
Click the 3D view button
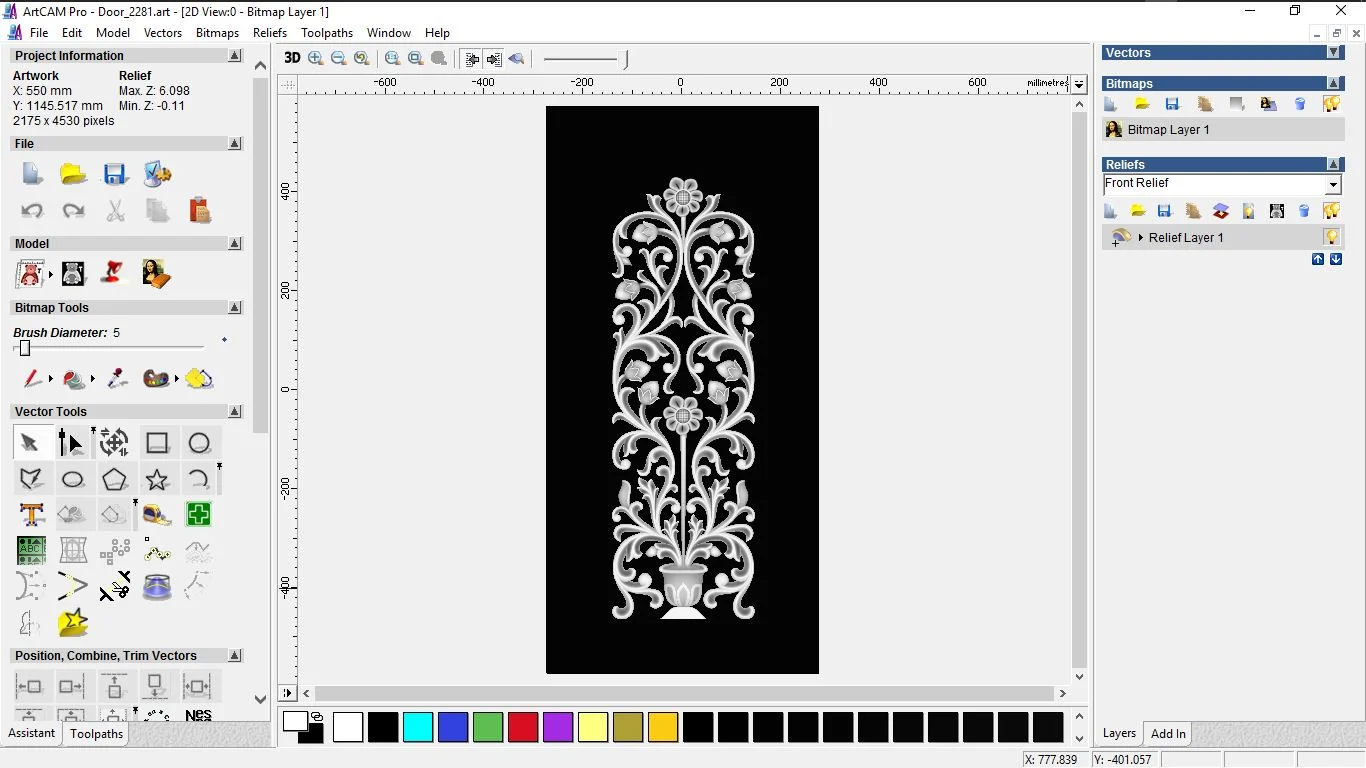(292, 58)
